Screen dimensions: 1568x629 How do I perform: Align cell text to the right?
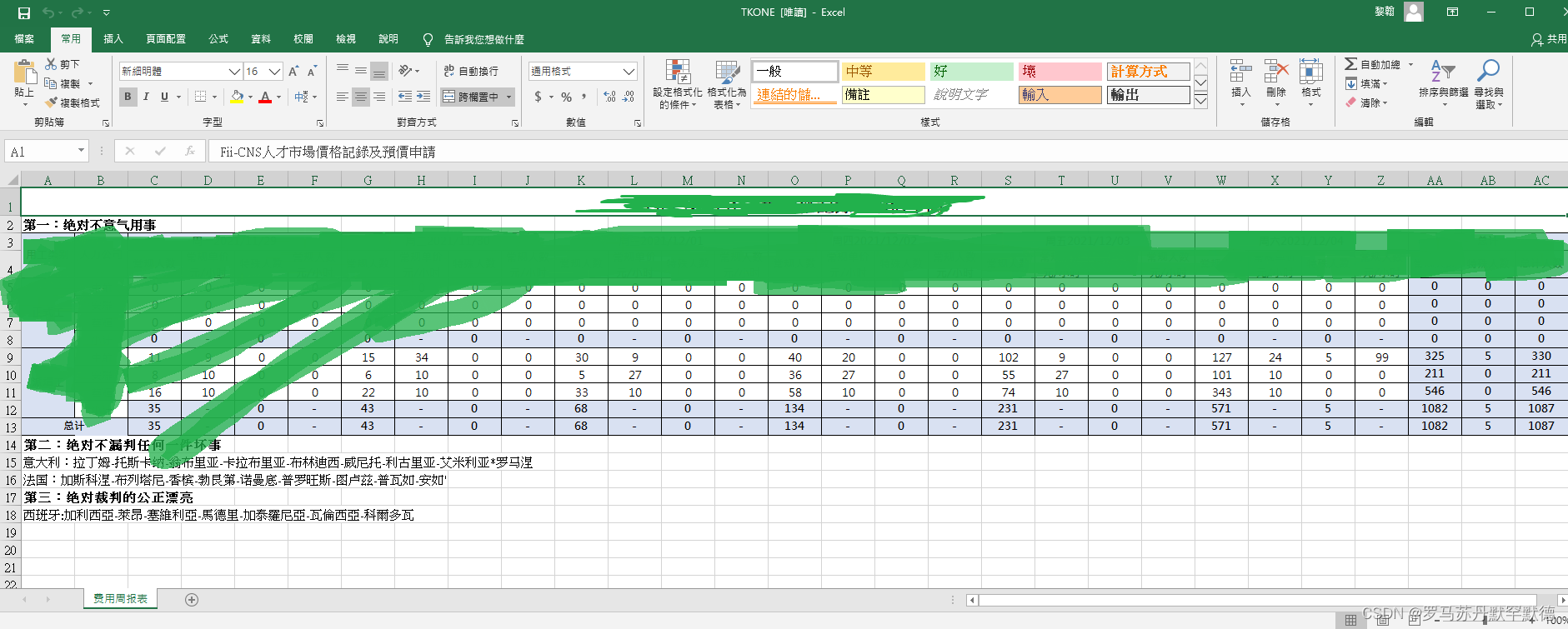[x=379, y=97]
